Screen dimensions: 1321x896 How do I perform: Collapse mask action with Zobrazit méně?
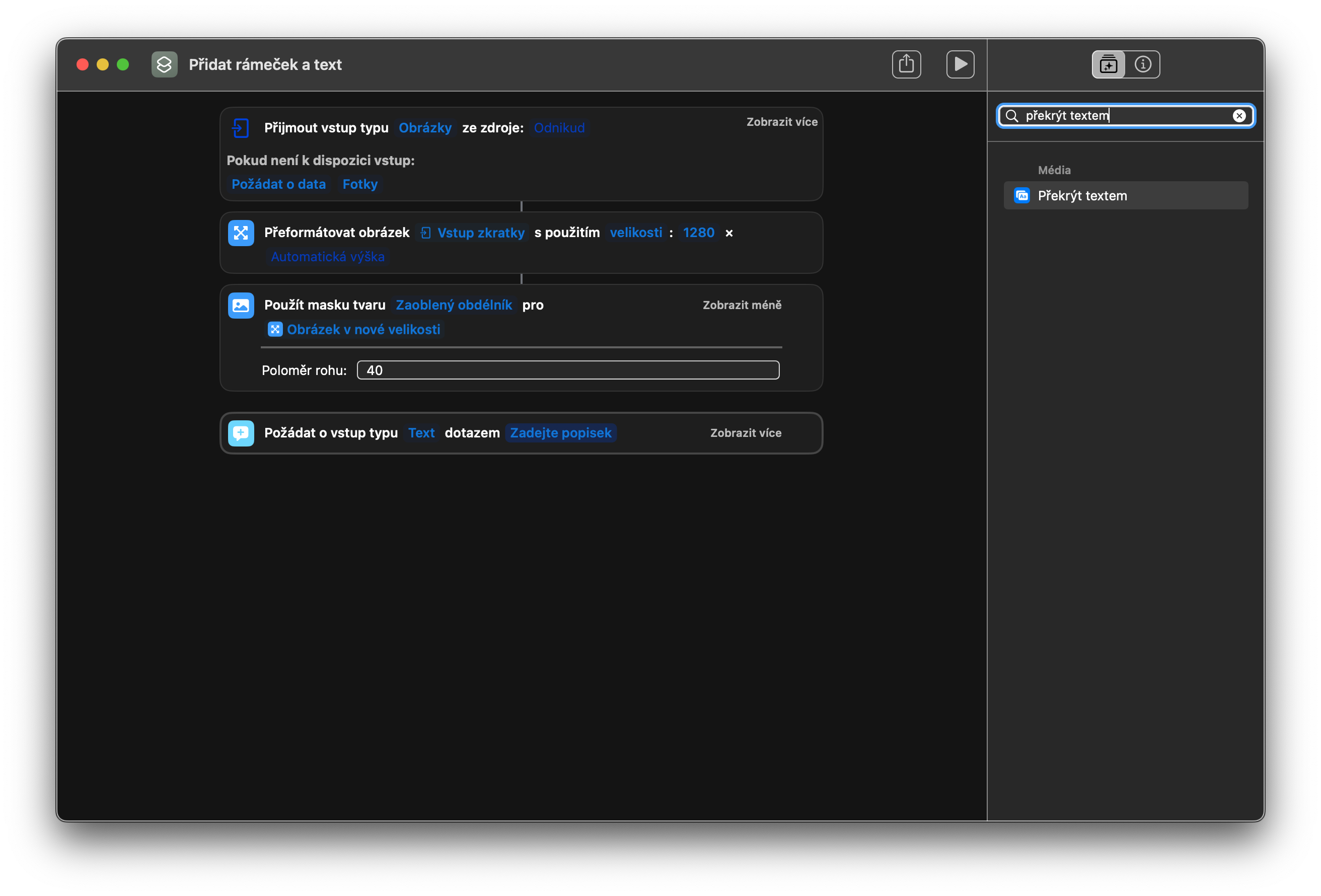742,306
